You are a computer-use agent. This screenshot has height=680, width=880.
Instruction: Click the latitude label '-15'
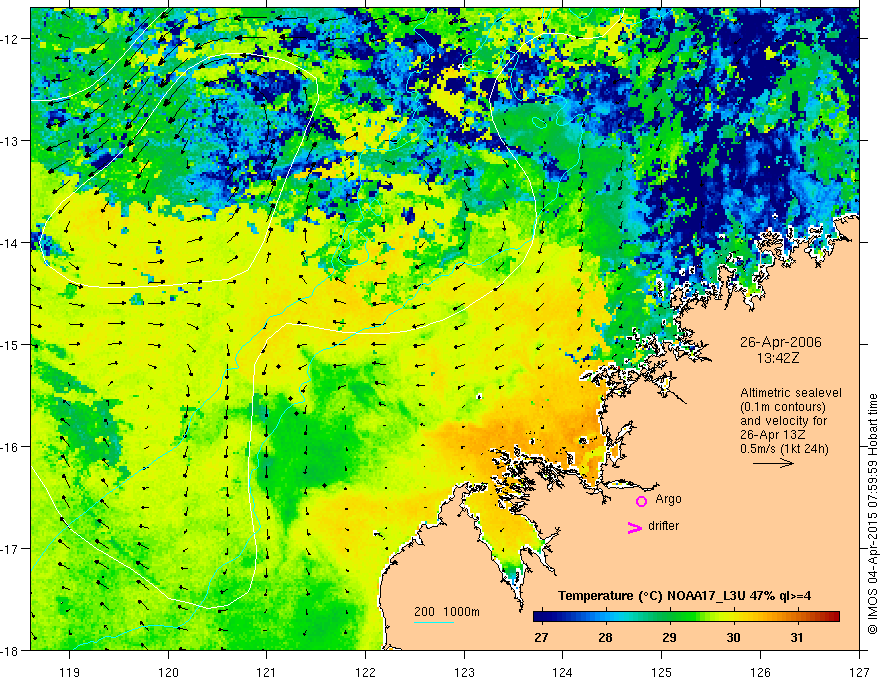point(11,344)
